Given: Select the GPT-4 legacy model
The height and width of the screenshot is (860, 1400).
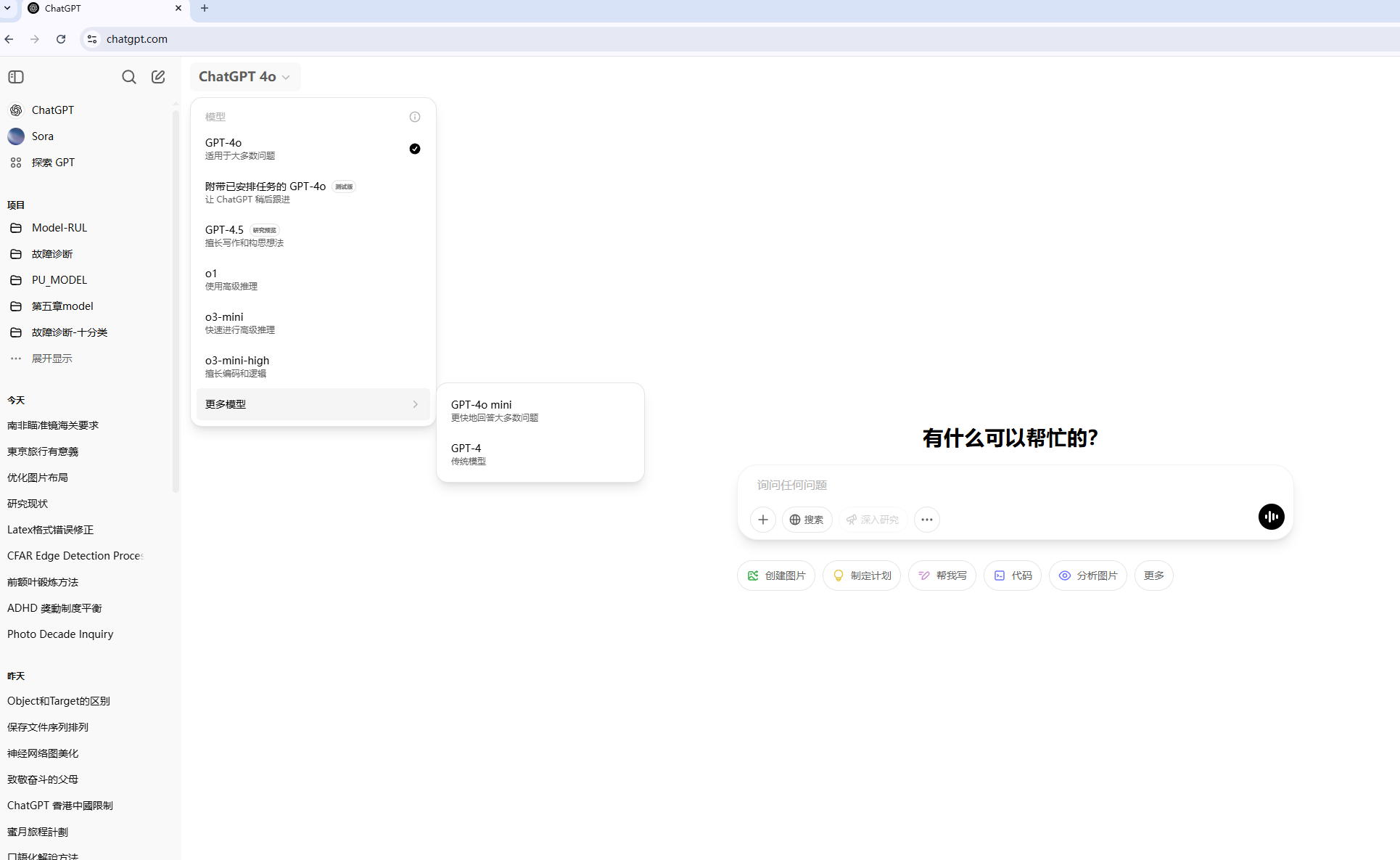Looking at the screenshot, I should coord(540,454).
